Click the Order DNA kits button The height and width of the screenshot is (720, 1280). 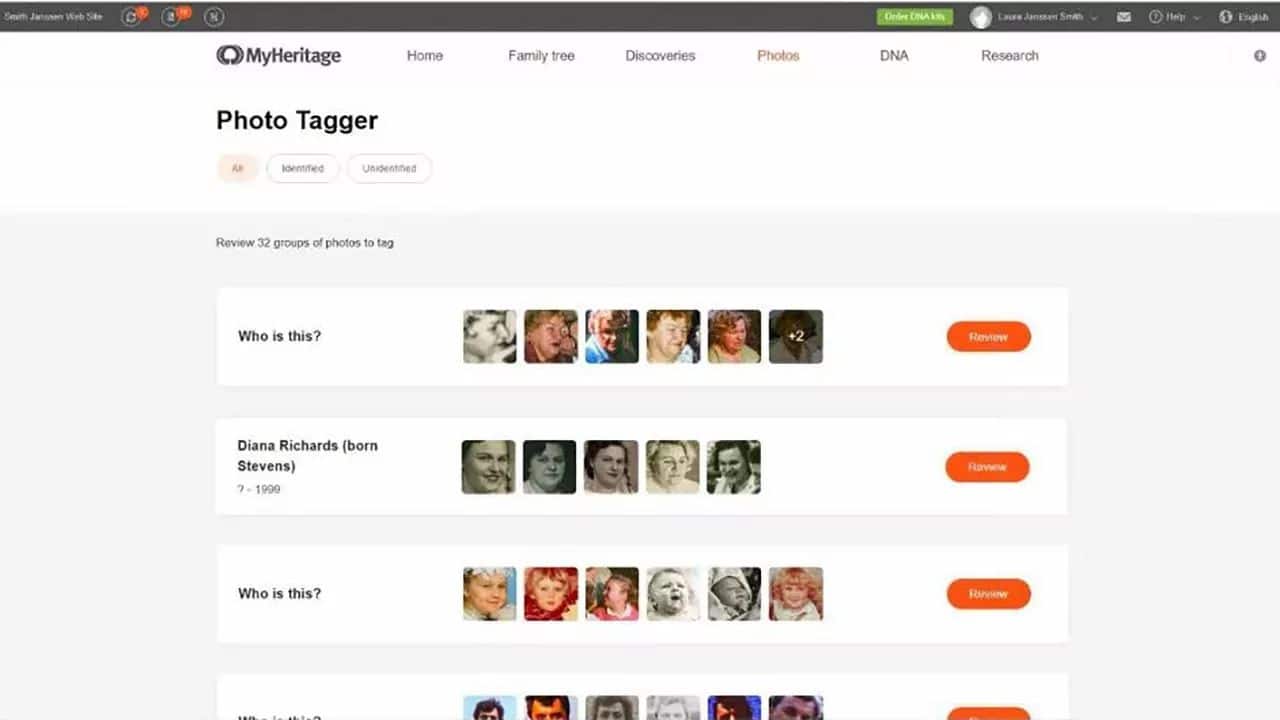pos(915,17)
